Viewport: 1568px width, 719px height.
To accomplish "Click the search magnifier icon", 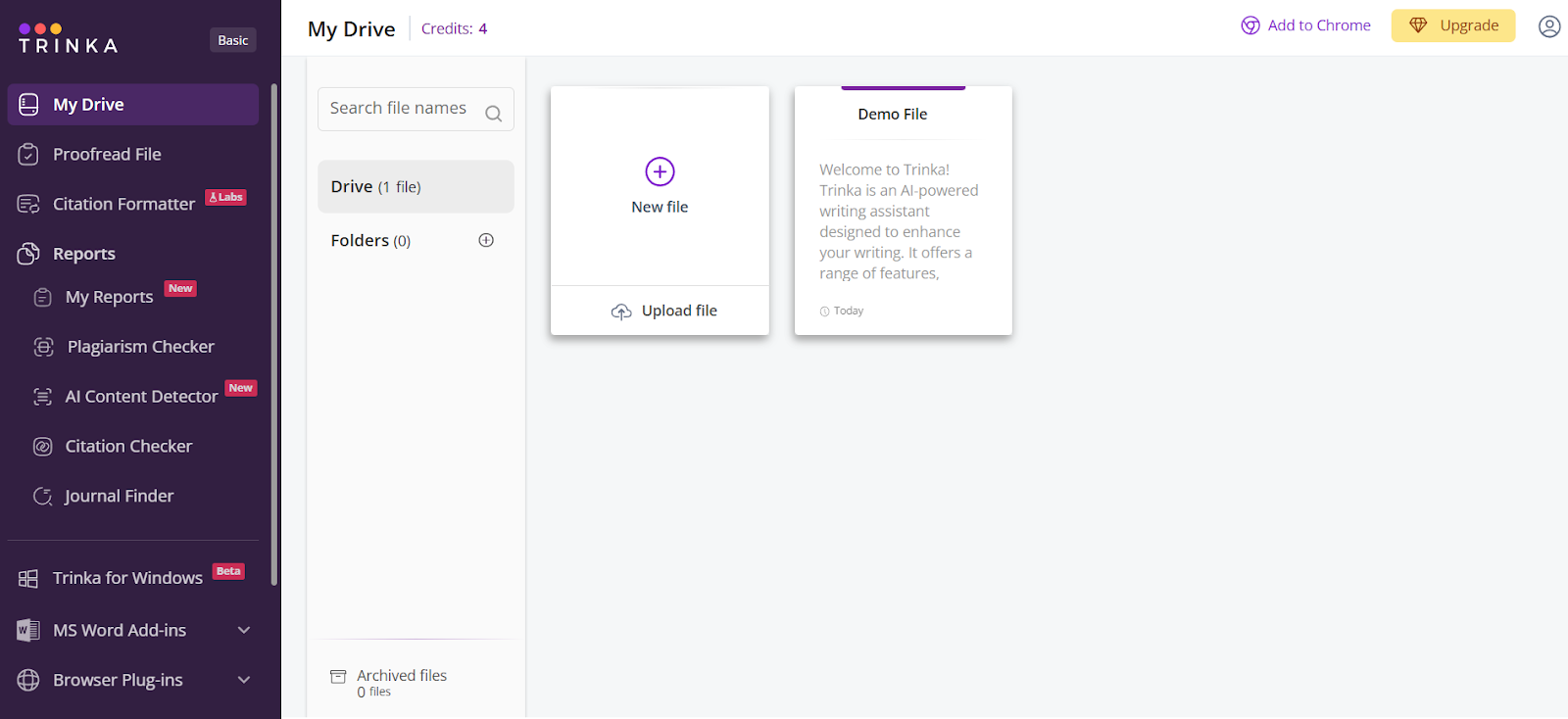I will [493, 114].
